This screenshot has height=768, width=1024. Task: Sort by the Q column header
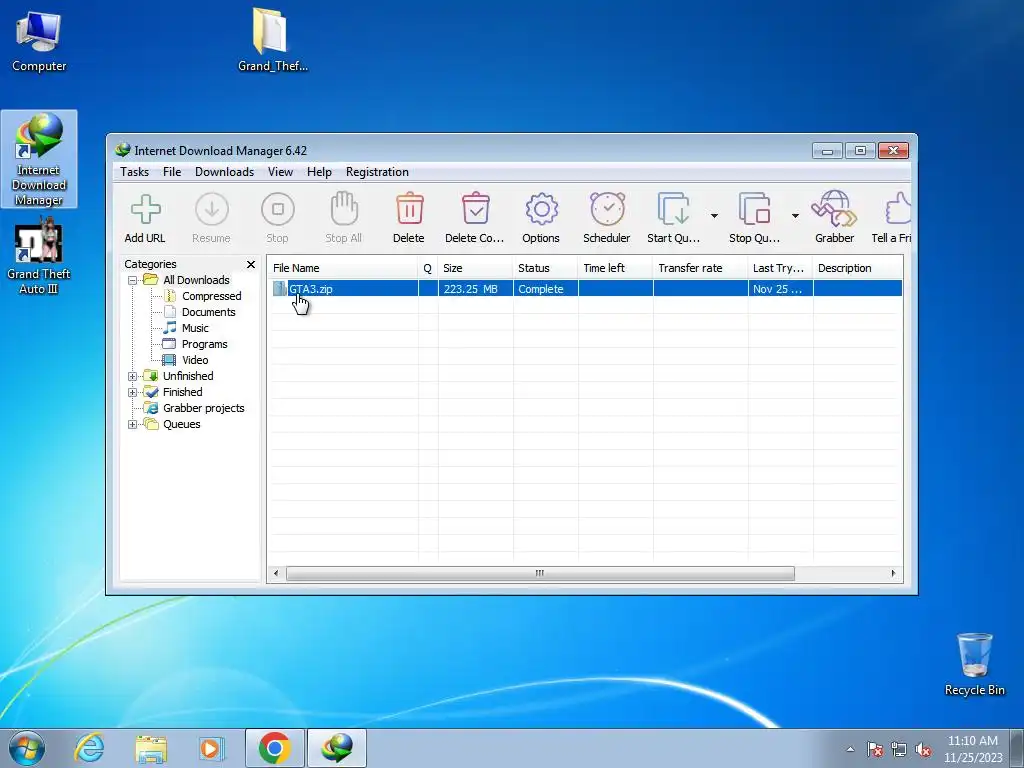coord(428,268)
